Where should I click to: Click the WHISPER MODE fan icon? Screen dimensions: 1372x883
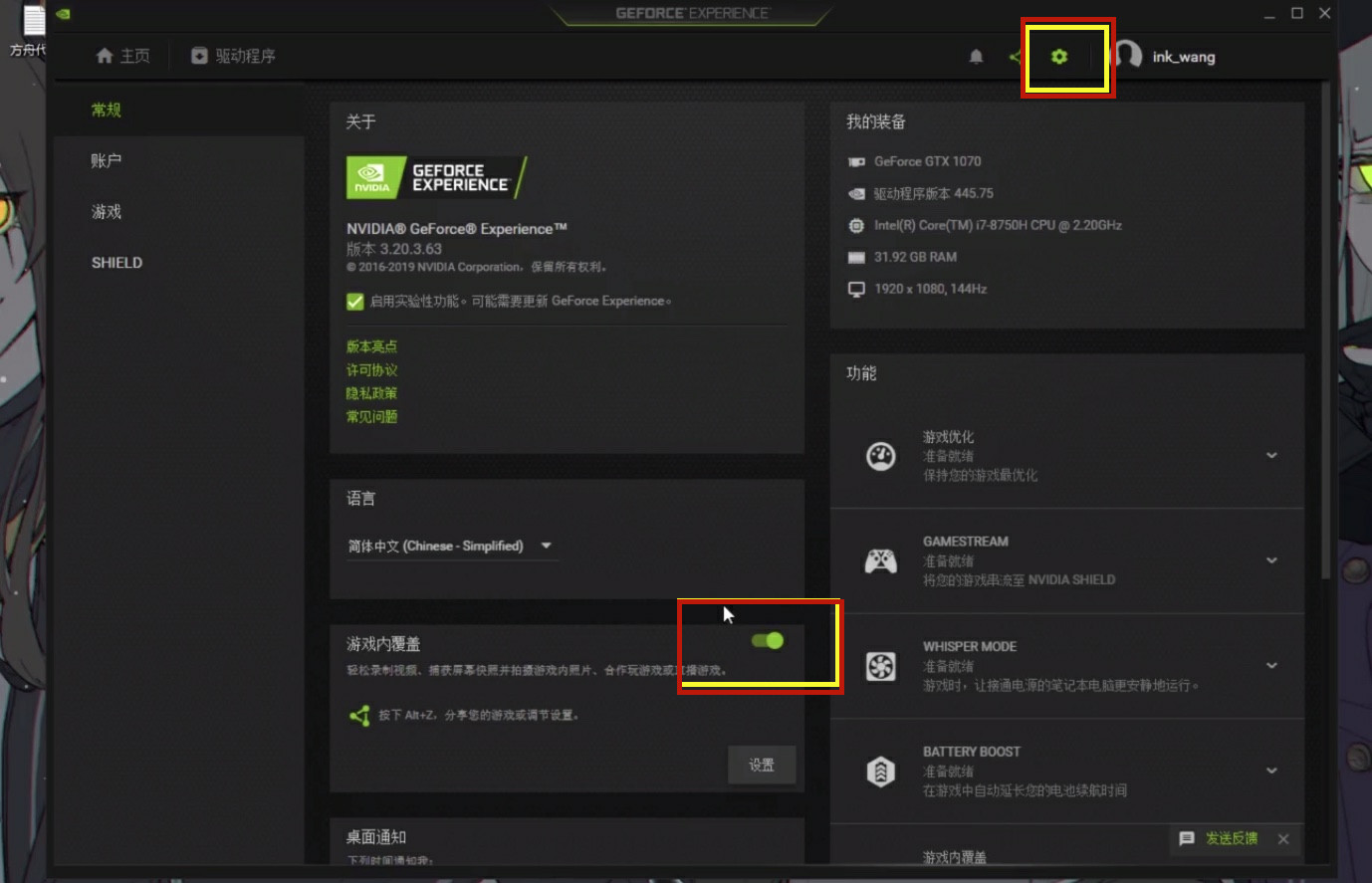(x=880, y=666)
